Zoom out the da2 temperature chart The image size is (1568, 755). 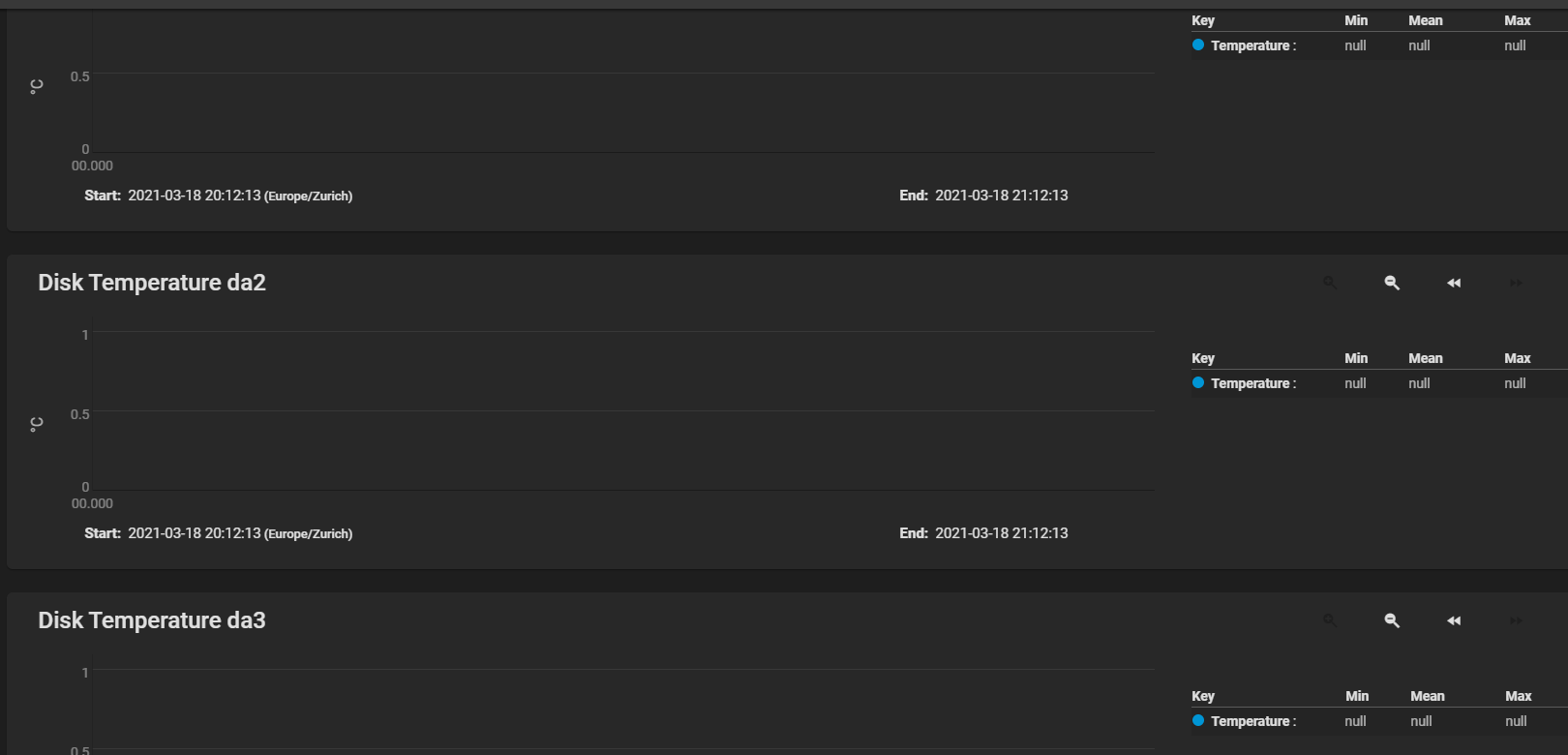1392,283
